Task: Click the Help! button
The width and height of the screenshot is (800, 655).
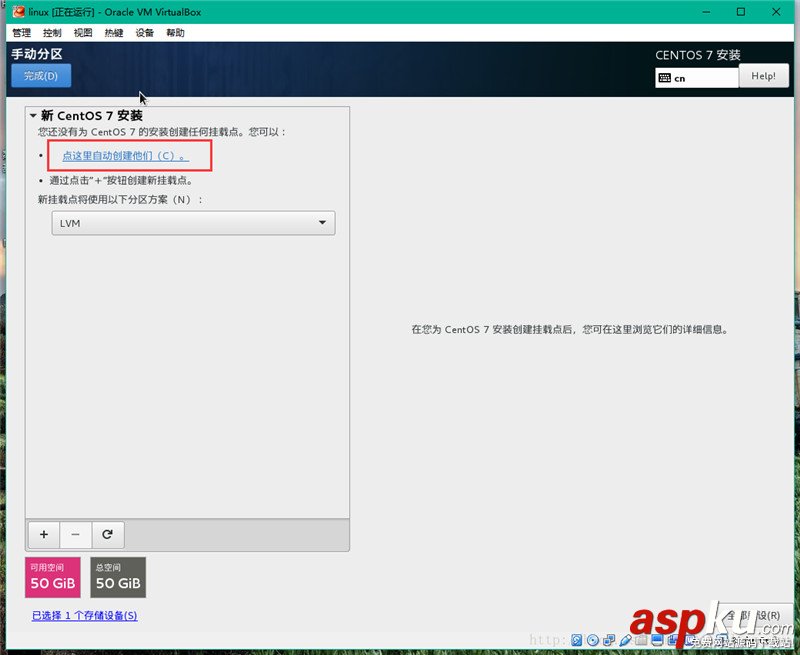Action: pyautogui.click(x=763, y=76)
